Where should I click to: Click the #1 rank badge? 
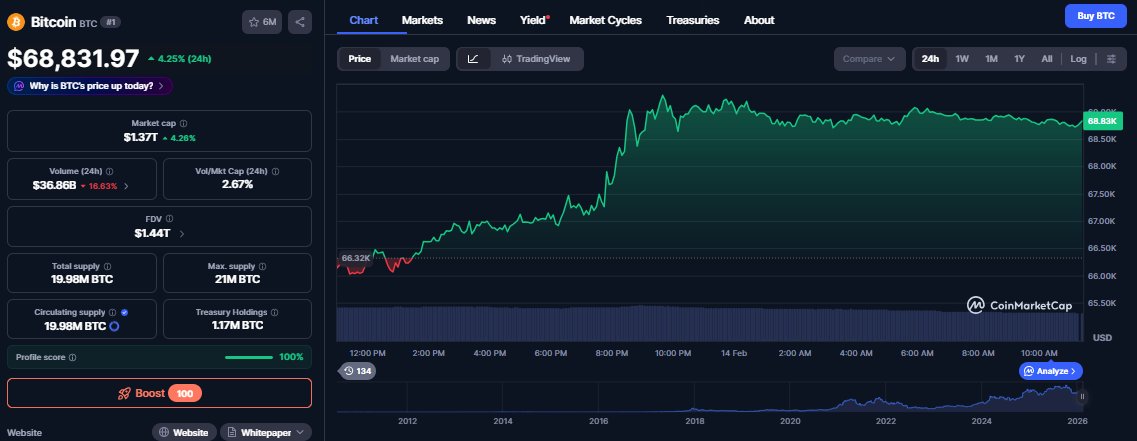[110, 22]
